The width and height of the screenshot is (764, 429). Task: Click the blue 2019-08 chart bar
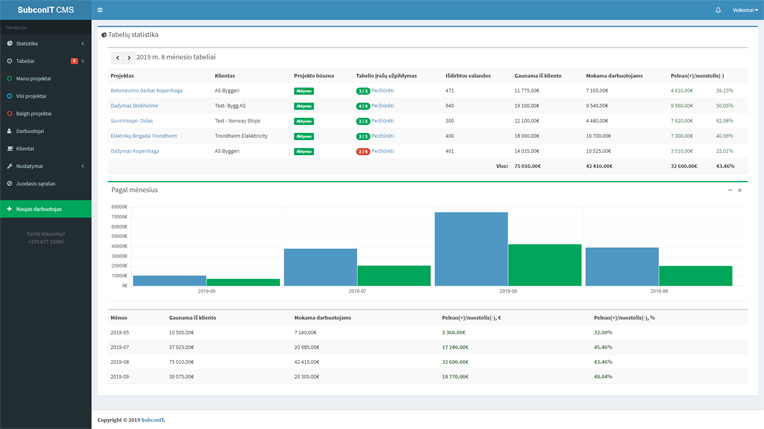[471, 249]
